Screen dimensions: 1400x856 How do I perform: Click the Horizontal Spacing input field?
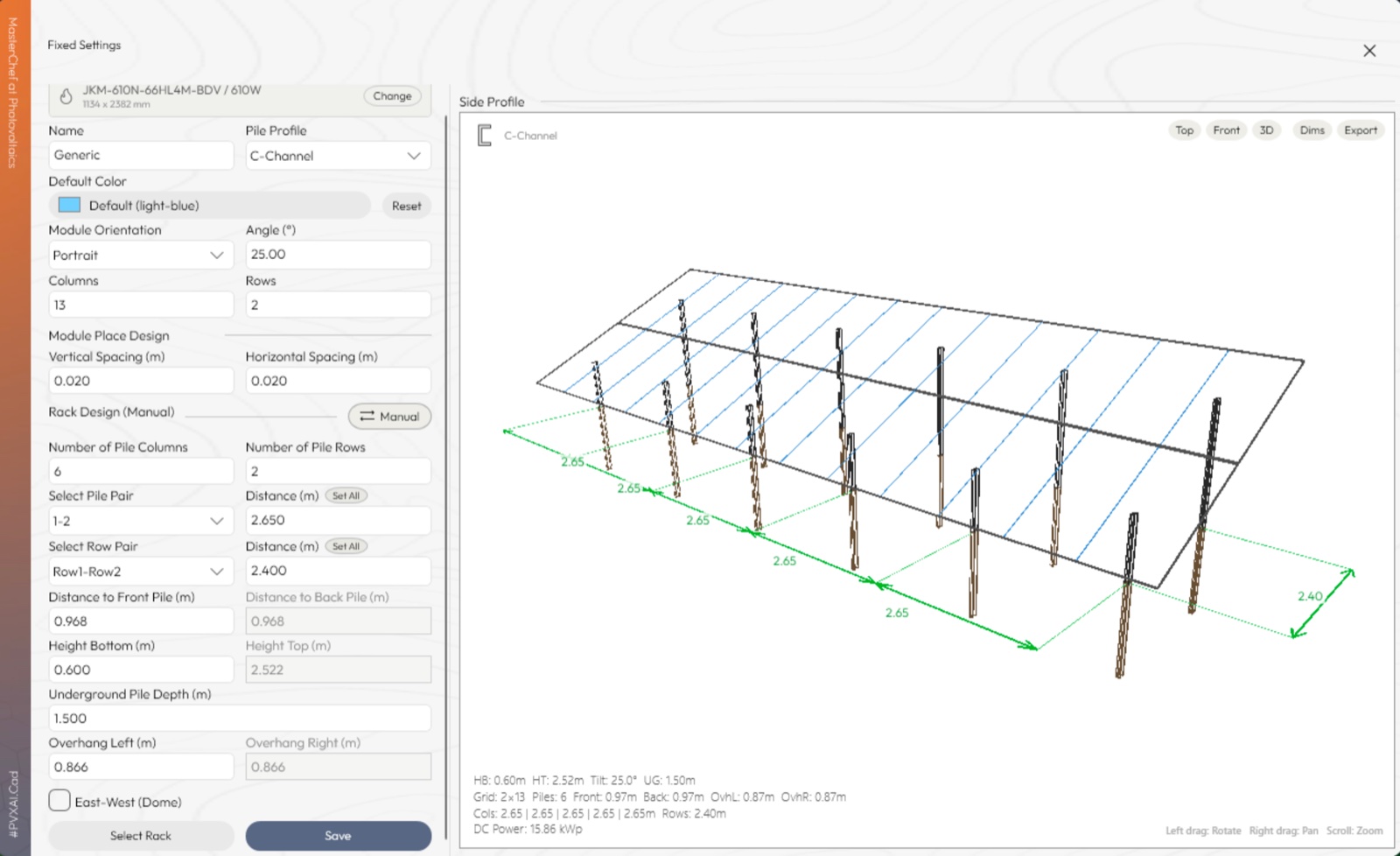click(338, 381)
